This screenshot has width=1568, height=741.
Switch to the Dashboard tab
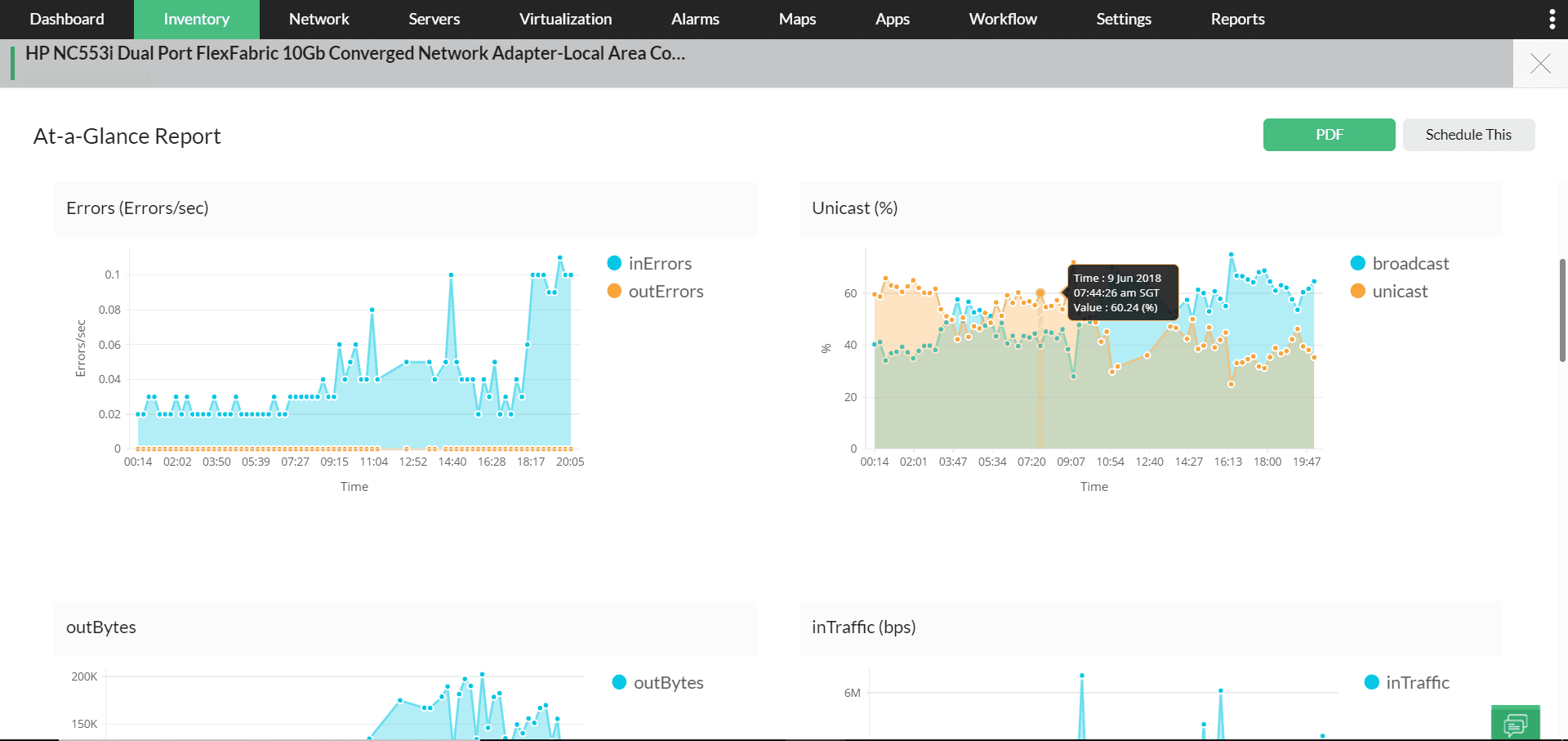point(67,20)
